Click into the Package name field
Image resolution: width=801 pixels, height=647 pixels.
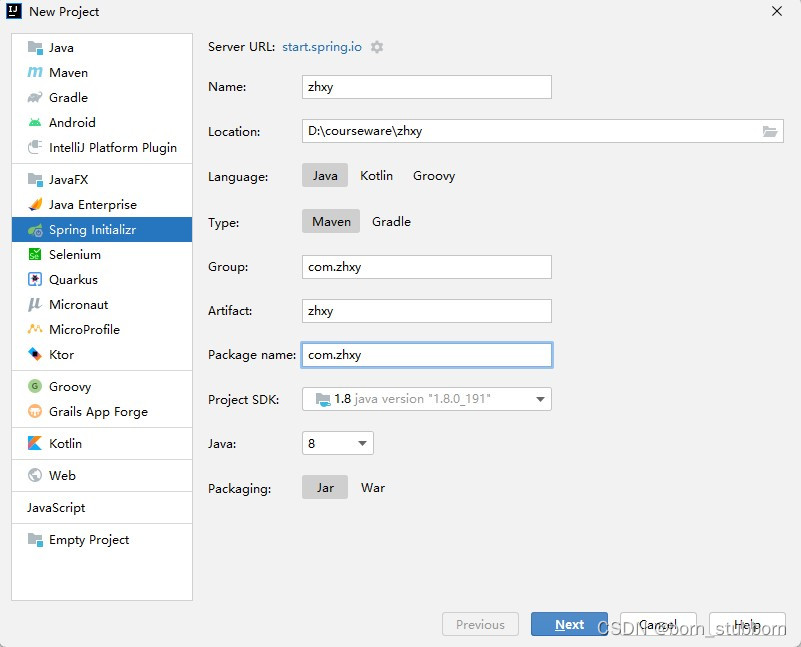(427, 355)
